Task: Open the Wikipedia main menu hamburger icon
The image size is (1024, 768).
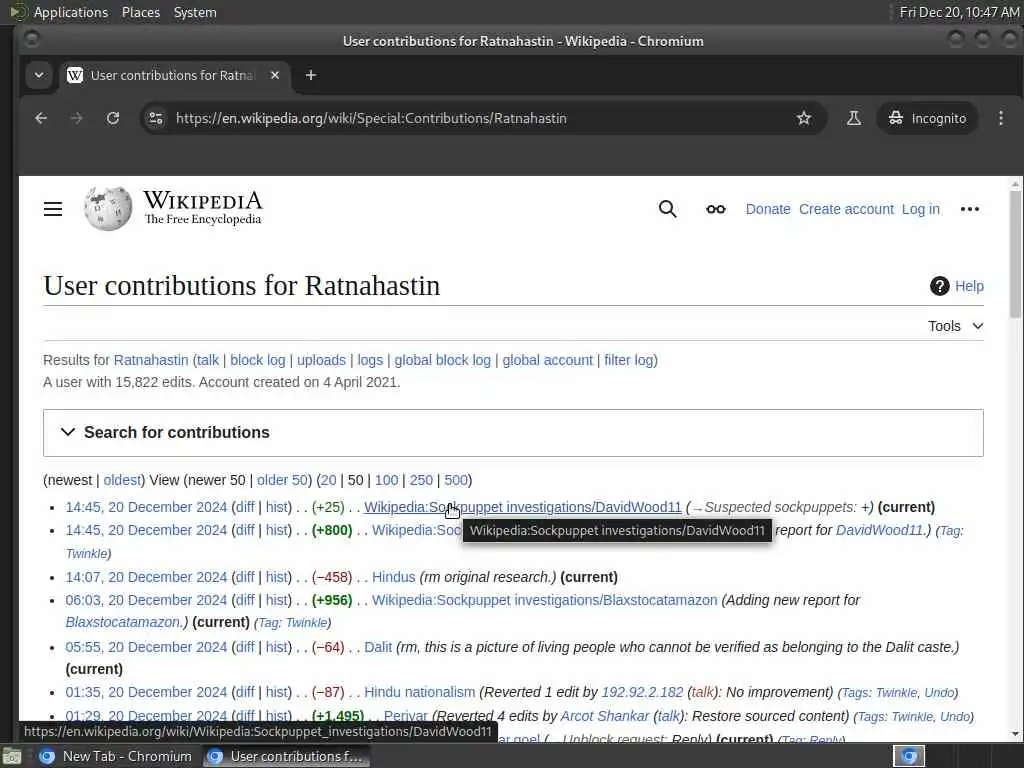Action: 53,209
